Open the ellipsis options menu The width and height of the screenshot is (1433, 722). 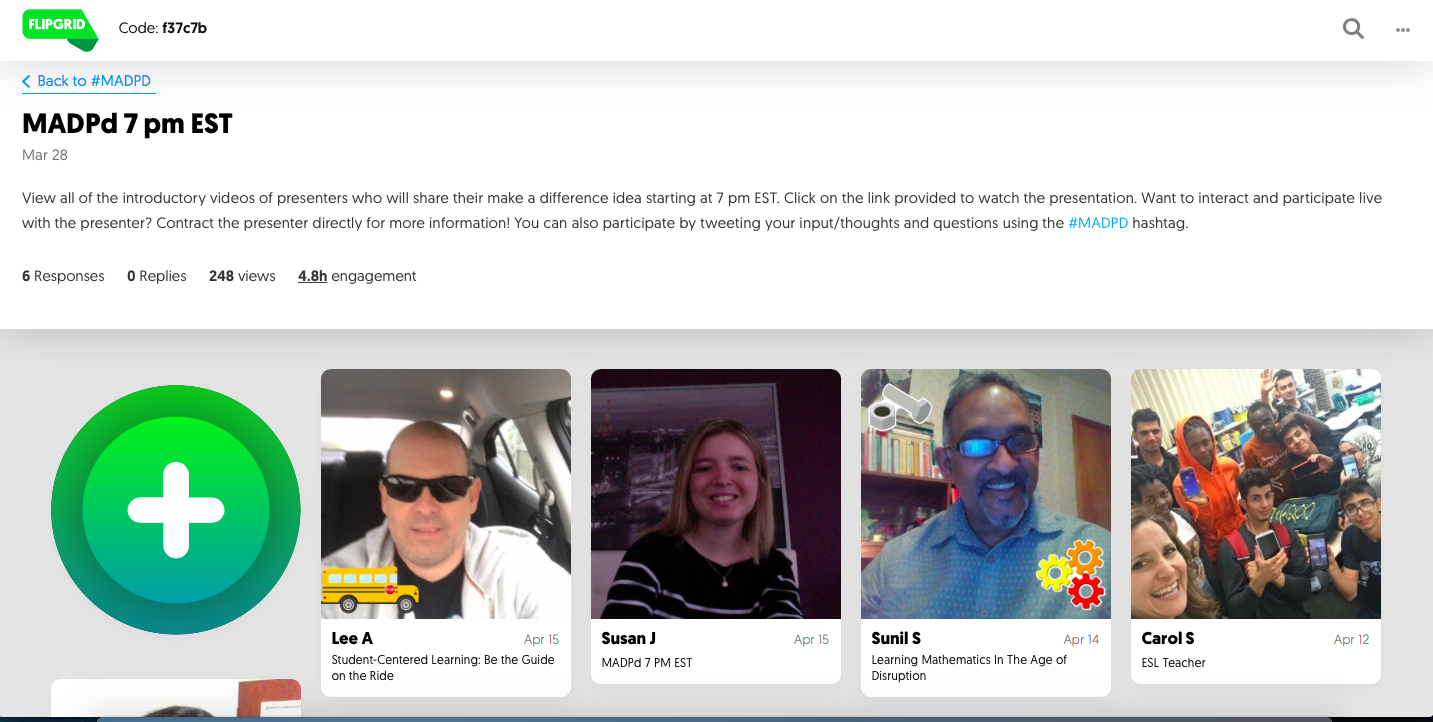(1402, 30)
